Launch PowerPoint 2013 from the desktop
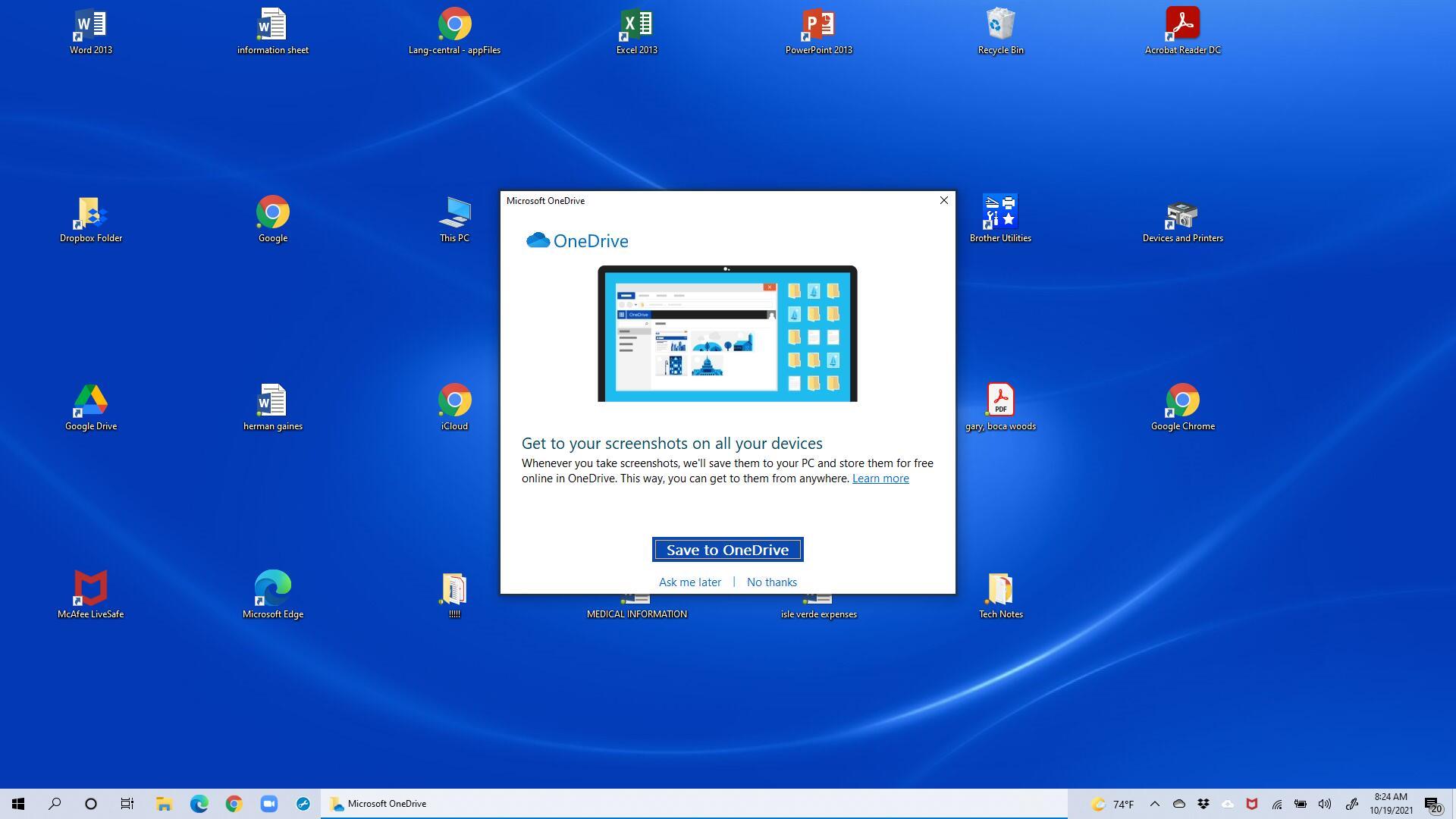Screen dimensions: 1456x819 coord(818,31)
